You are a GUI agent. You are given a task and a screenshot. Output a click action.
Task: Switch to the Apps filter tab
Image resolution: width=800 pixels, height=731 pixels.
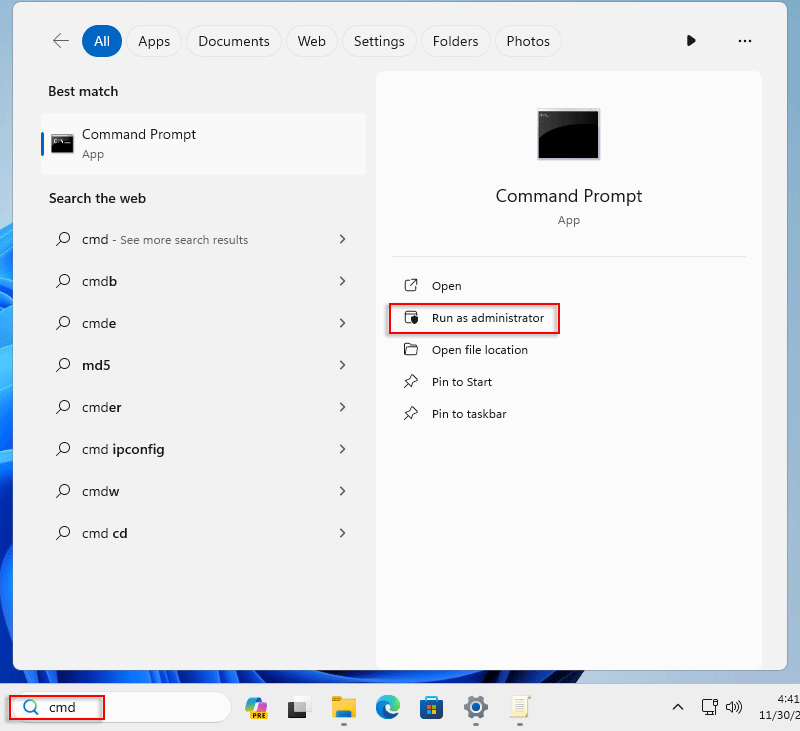[x=154, y=41]
